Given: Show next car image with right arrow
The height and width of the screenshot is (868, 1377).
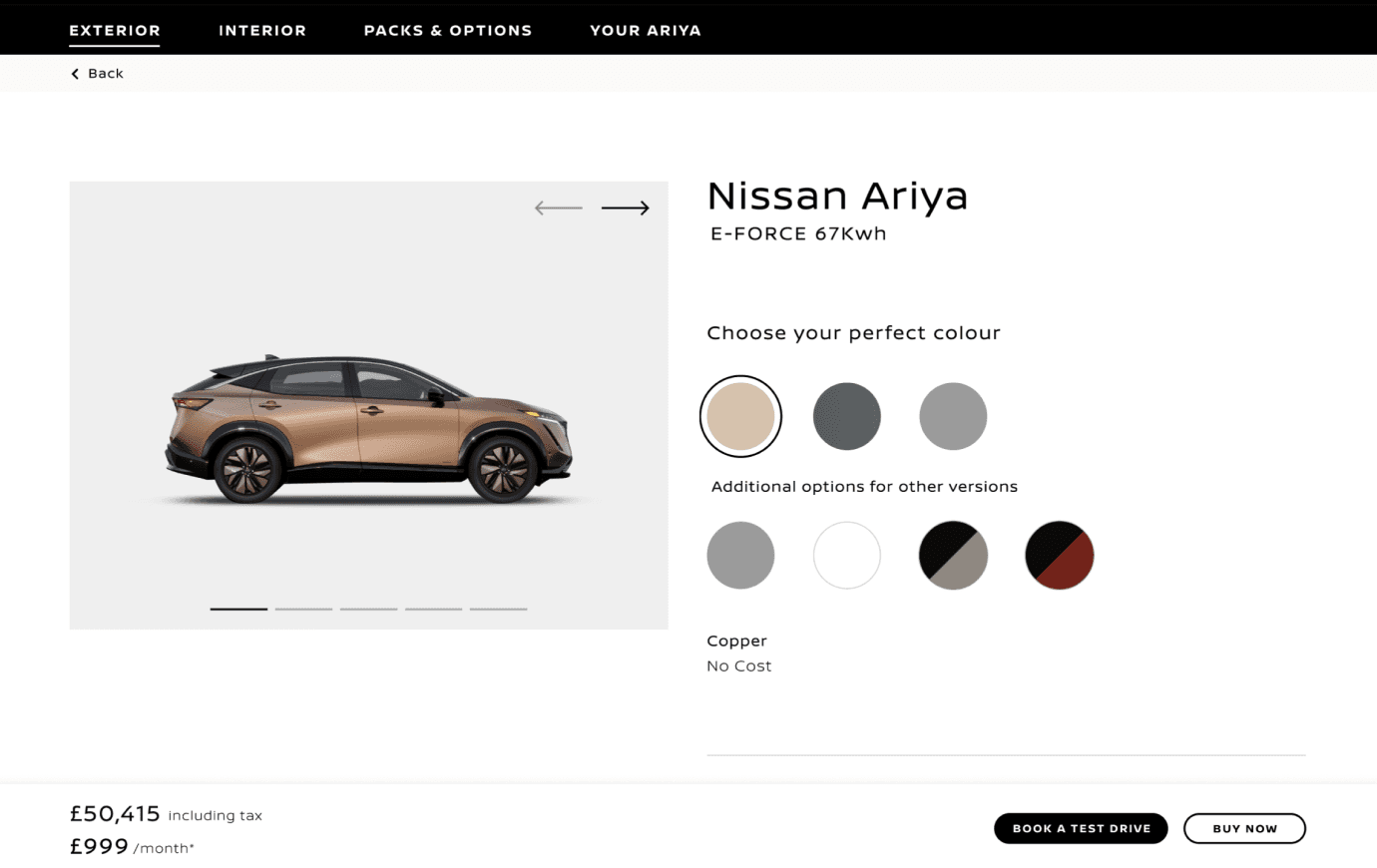Looking at the screenshot, I should (626, 208).
